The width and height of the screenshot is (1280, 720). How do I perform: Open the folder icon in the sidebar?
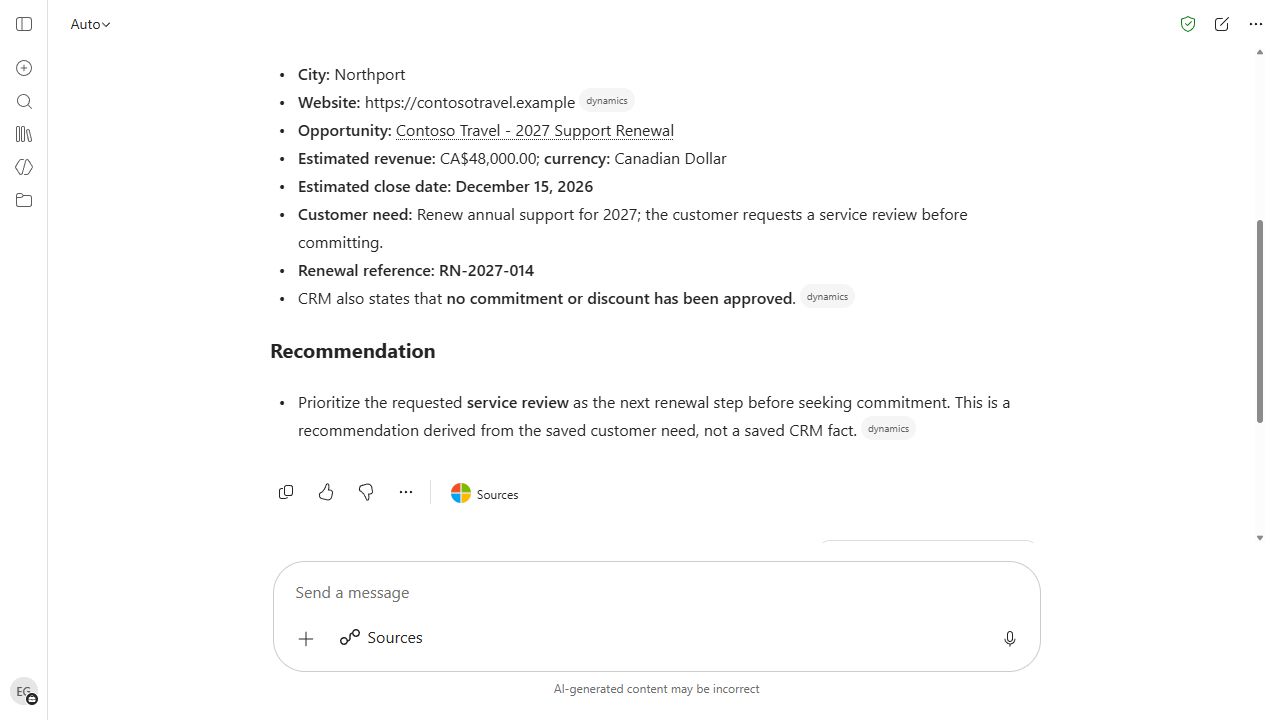click(24, 200)
